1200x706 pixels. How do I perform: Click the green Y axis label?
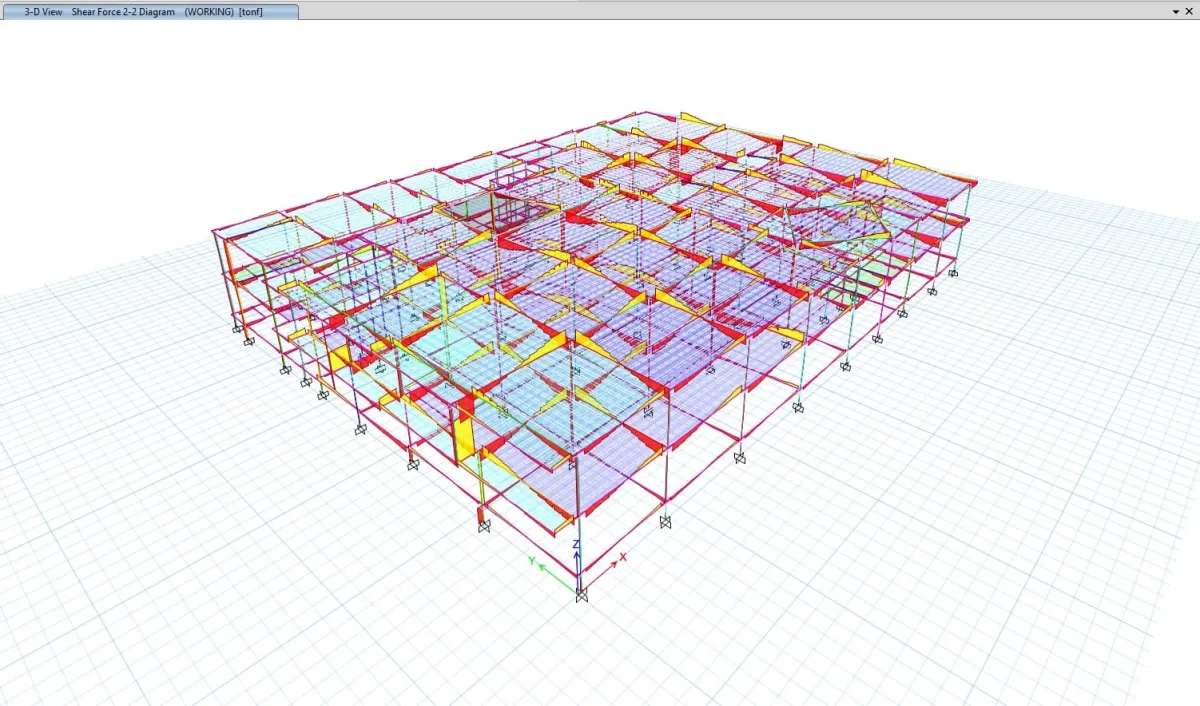532,561
